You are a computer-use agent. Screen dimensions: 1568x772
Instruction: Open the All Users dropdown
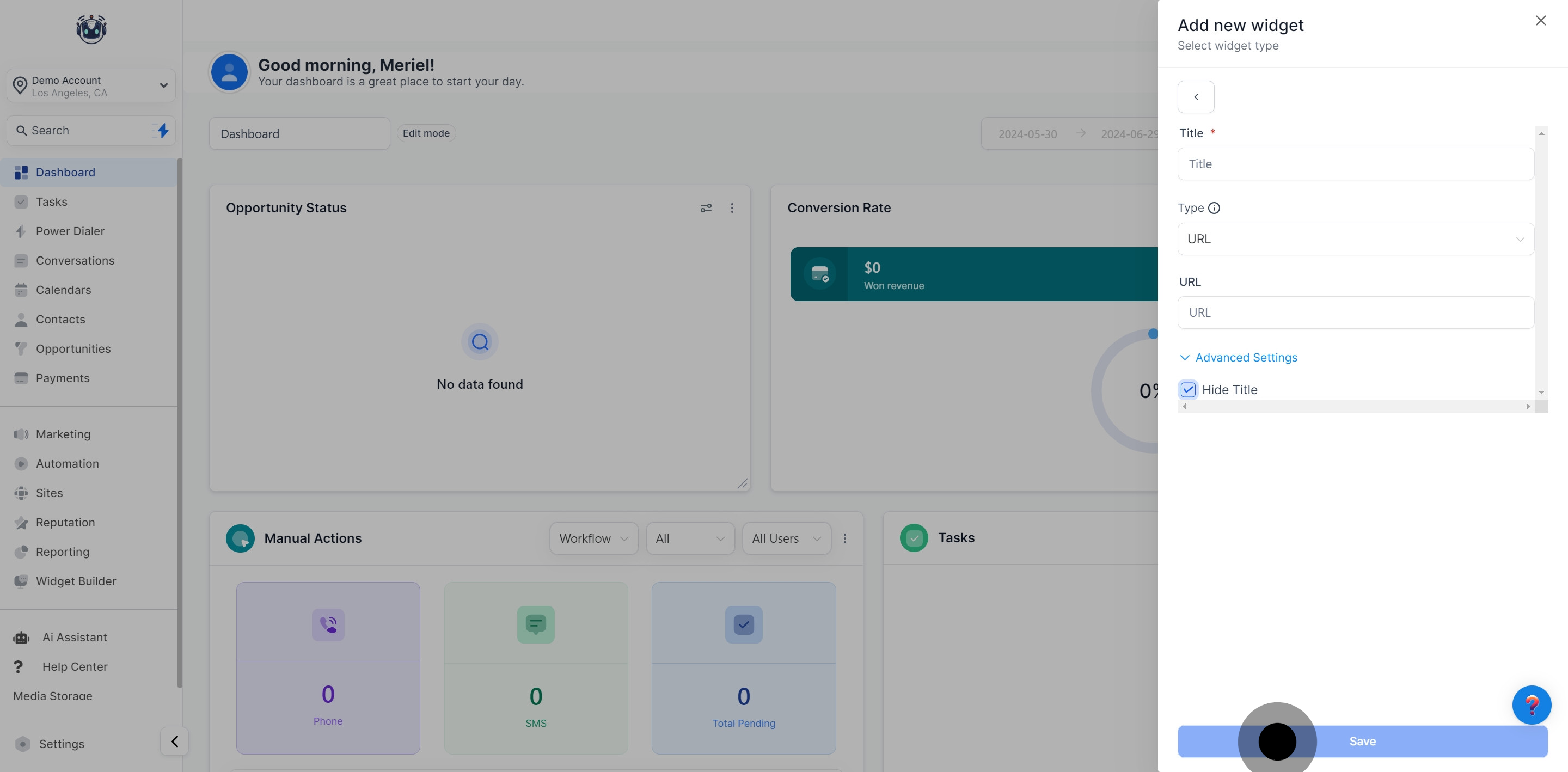pos(786,538)
